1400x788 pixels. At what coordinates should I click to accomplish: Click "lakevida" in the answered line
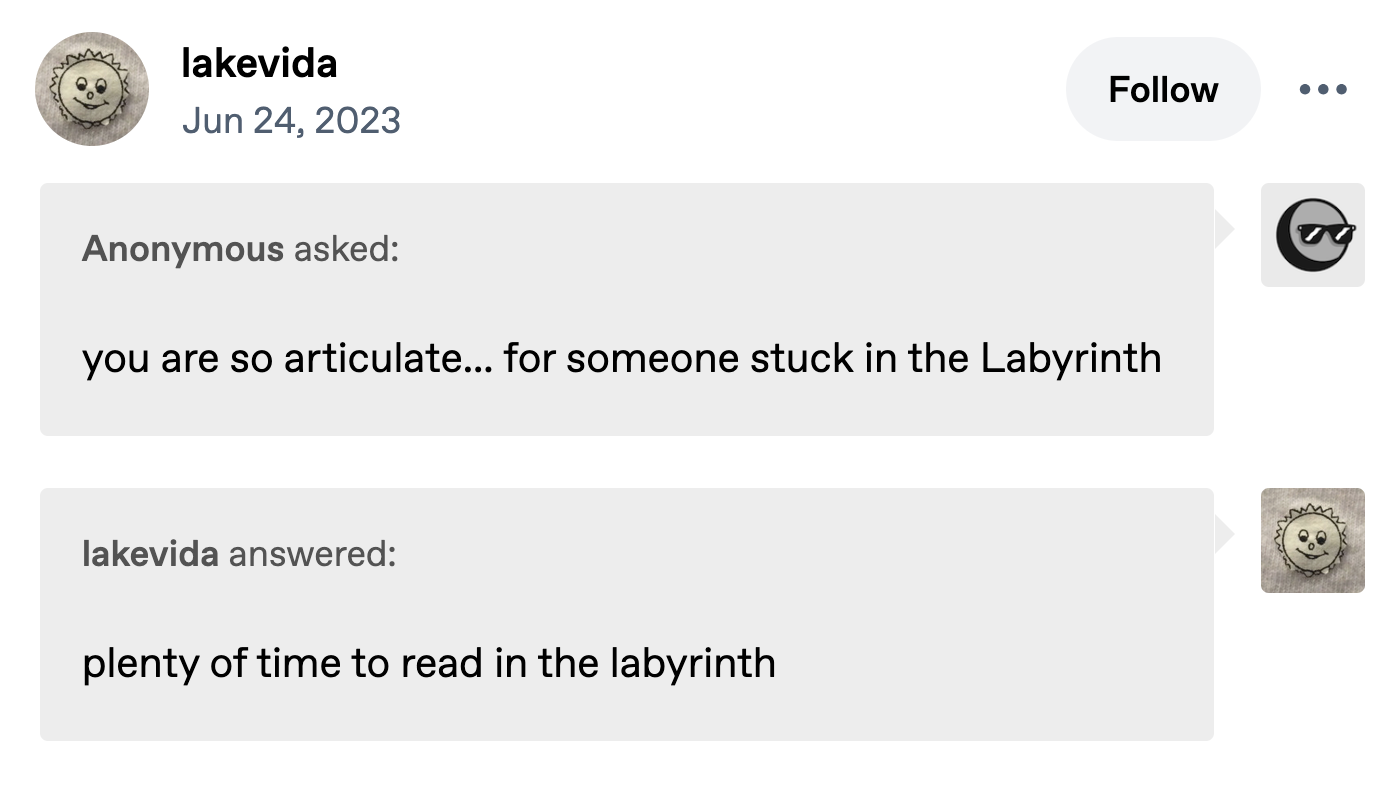coord(150,553)
